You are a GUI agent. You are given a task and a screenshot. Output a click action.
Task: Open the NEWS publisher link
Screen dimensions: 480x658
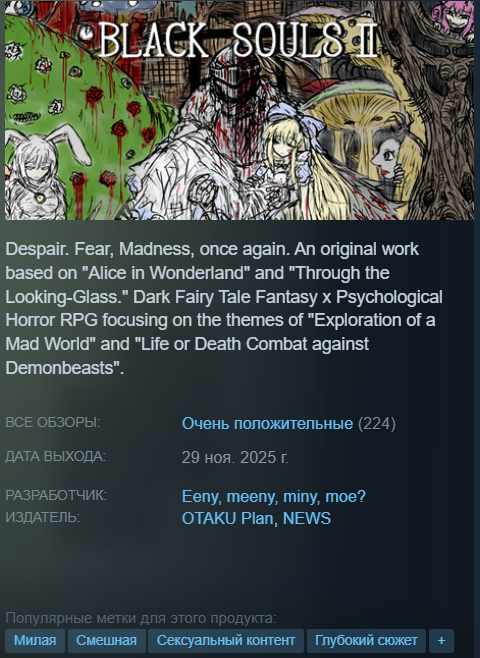(307, 518)
